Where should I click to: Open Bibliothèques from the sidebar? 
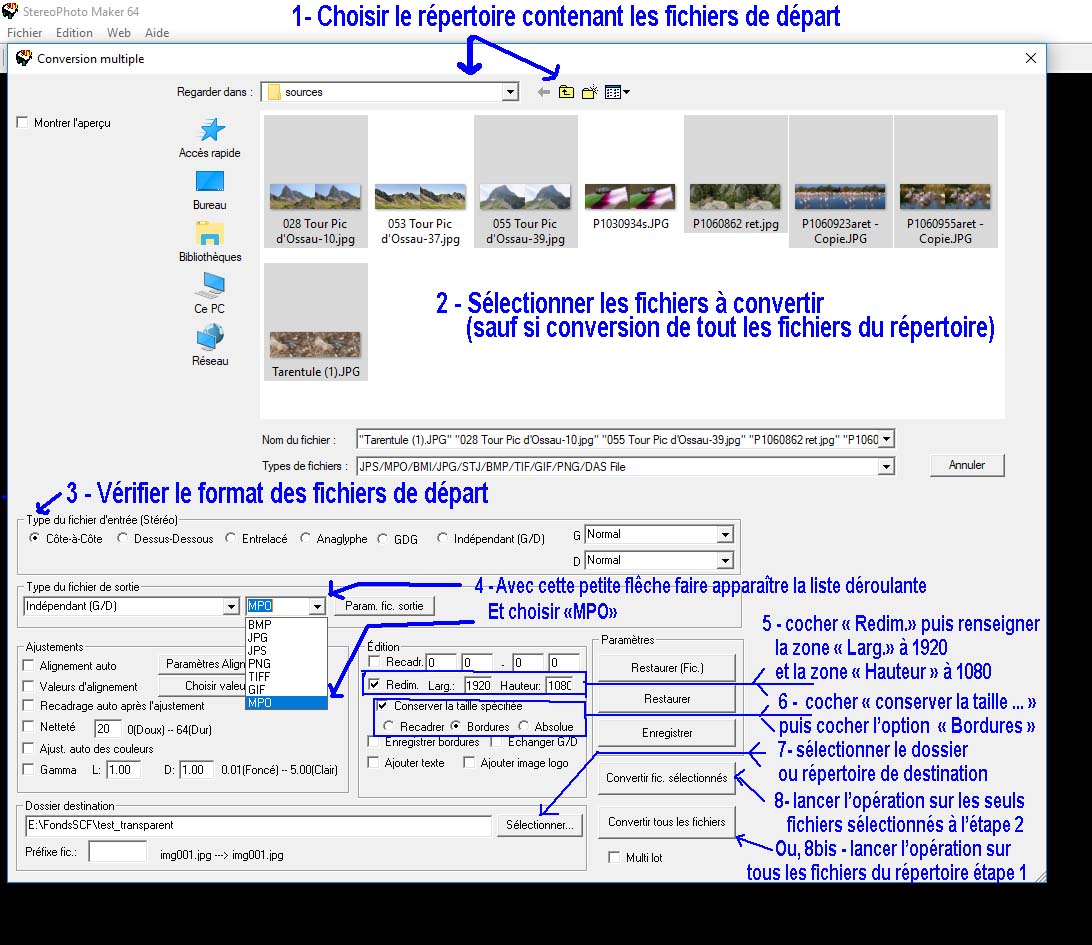coord(210,240)
